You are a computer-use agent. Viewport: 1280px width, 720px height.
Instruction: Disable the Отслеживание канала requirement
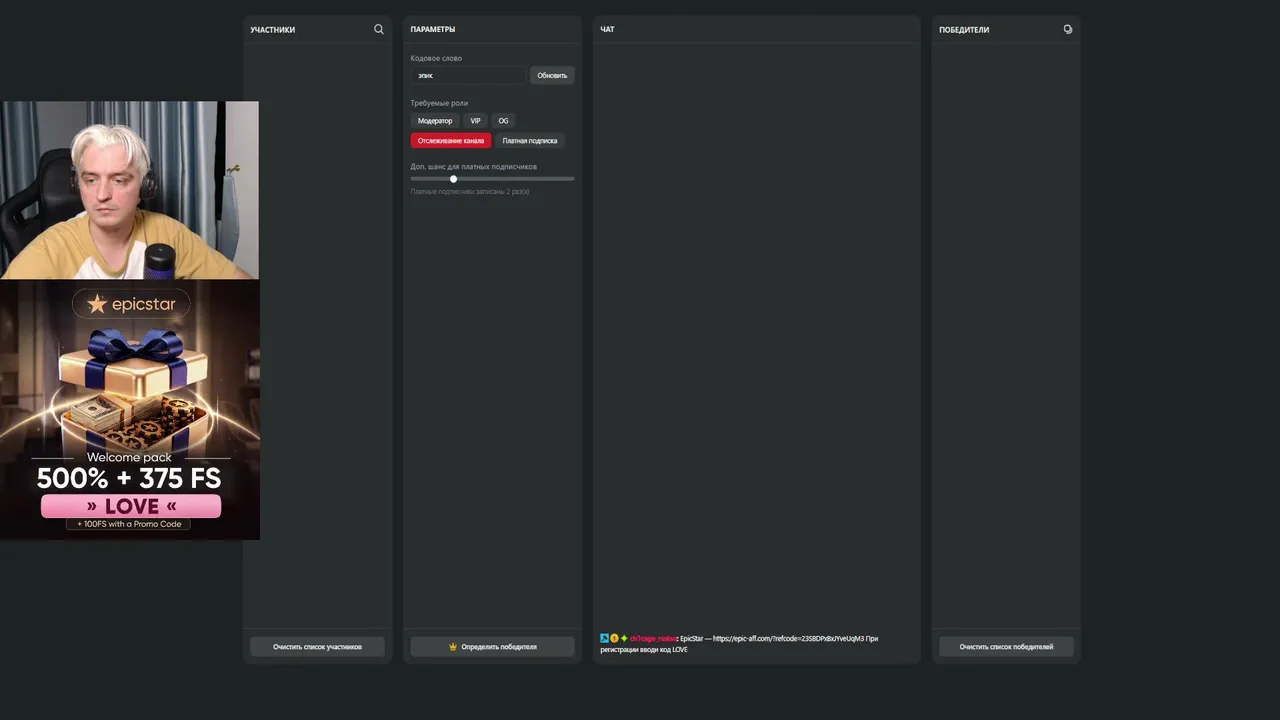tap(451, 141)
